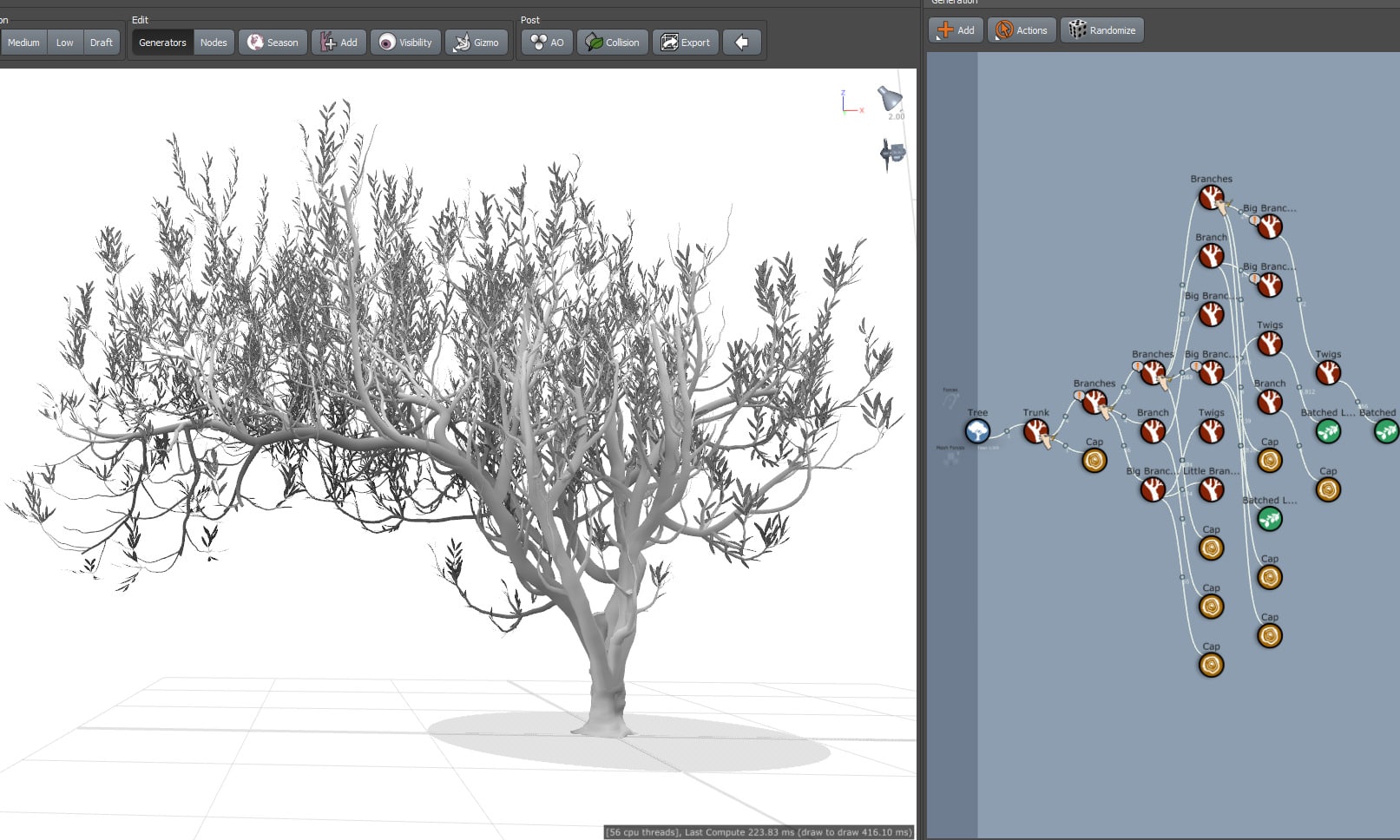Open the Add menu in Edit toolbar

[339, 43]
